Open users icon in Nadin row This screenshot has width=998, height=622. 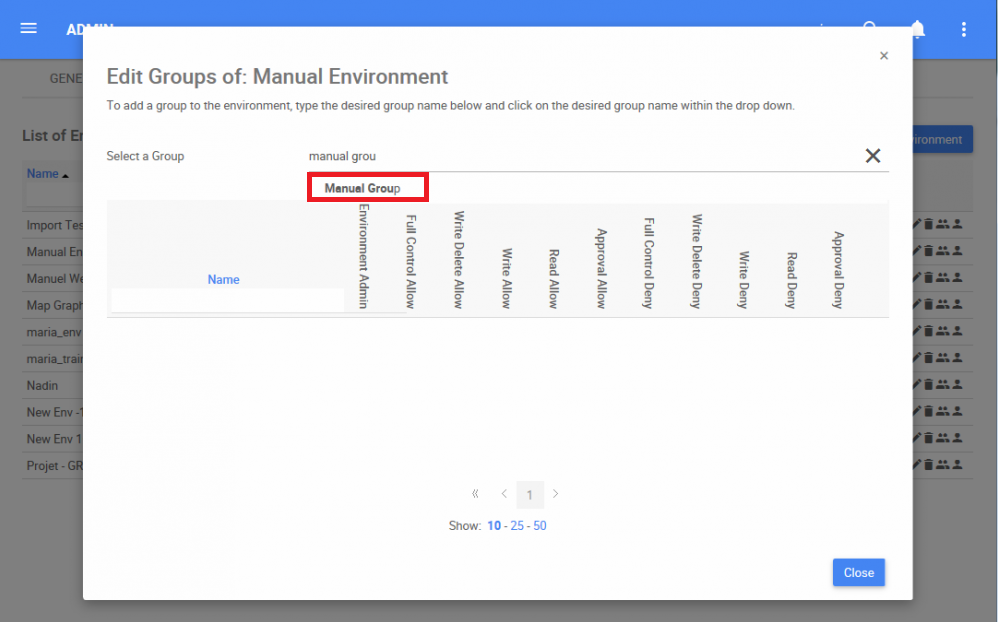point(957,385)
